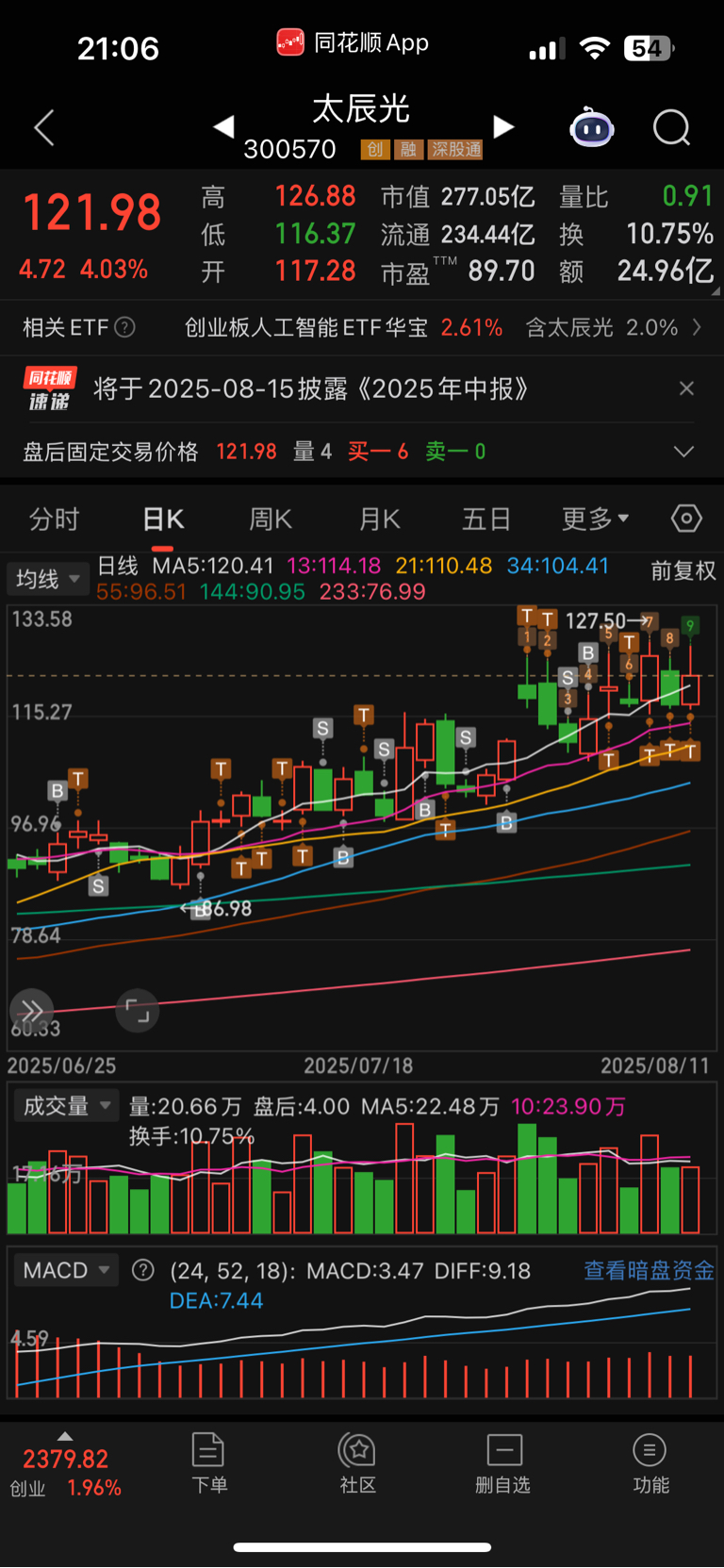Screen dimensions: 724x1568
Task: Expand 盘后固定交易价格 details
Action: 683,452
